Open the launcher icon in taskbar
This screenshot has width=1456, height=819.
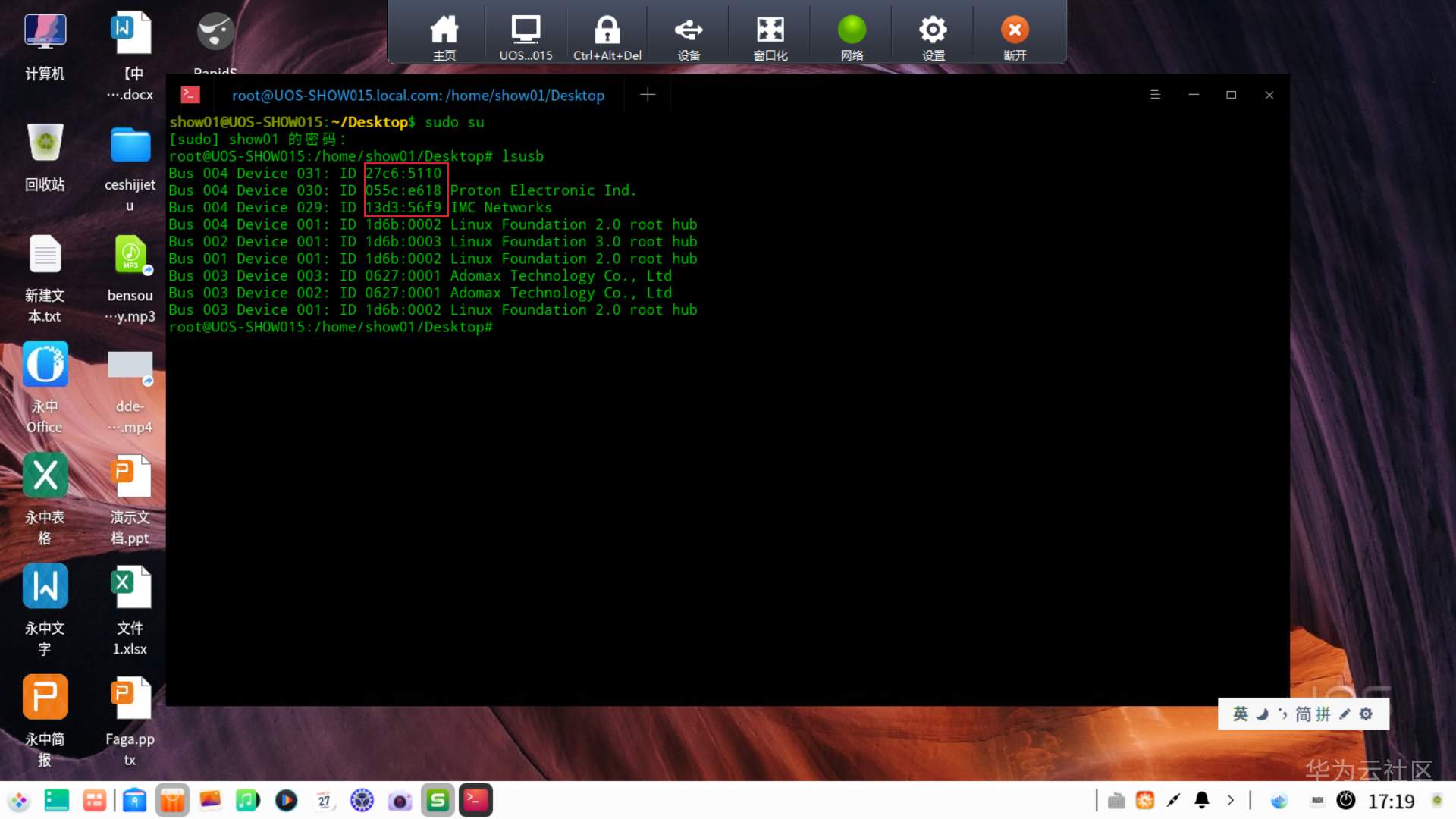(19, 800)
